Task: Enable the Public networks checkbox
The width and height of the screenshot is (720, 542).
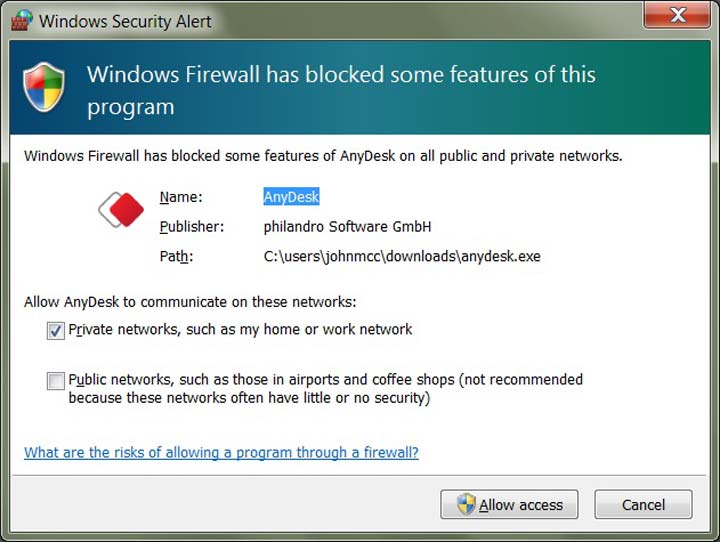Action: (x=55, y=380)
